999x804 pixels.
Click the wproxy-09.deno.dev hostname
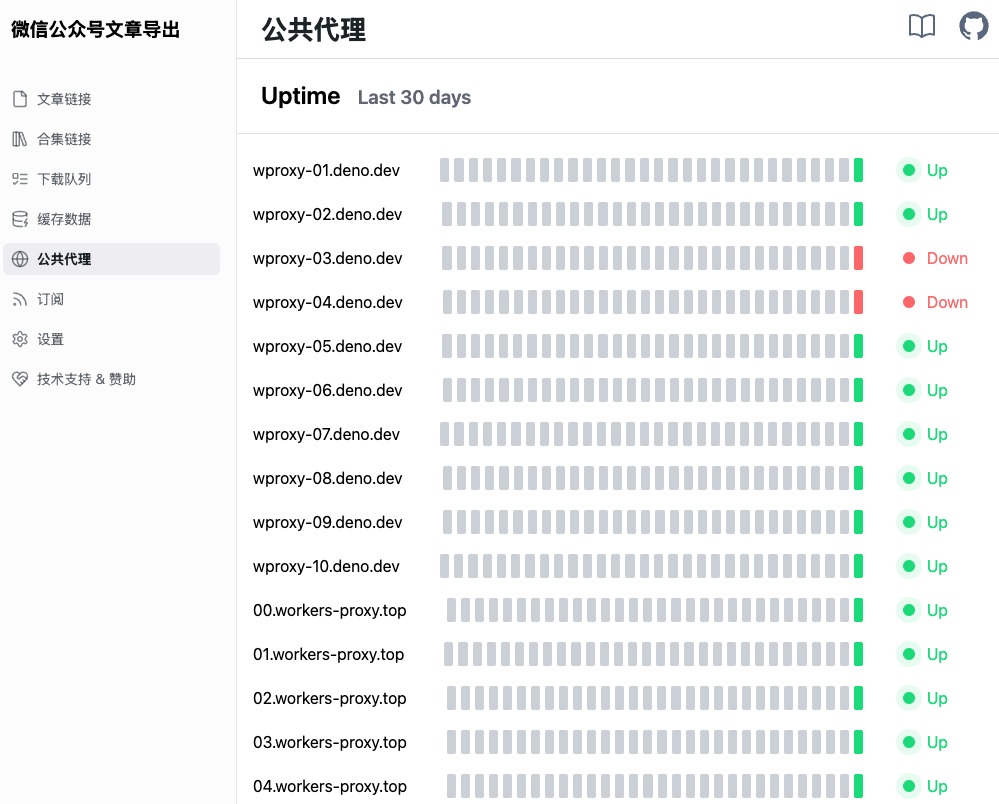click(x=327, y=522)
